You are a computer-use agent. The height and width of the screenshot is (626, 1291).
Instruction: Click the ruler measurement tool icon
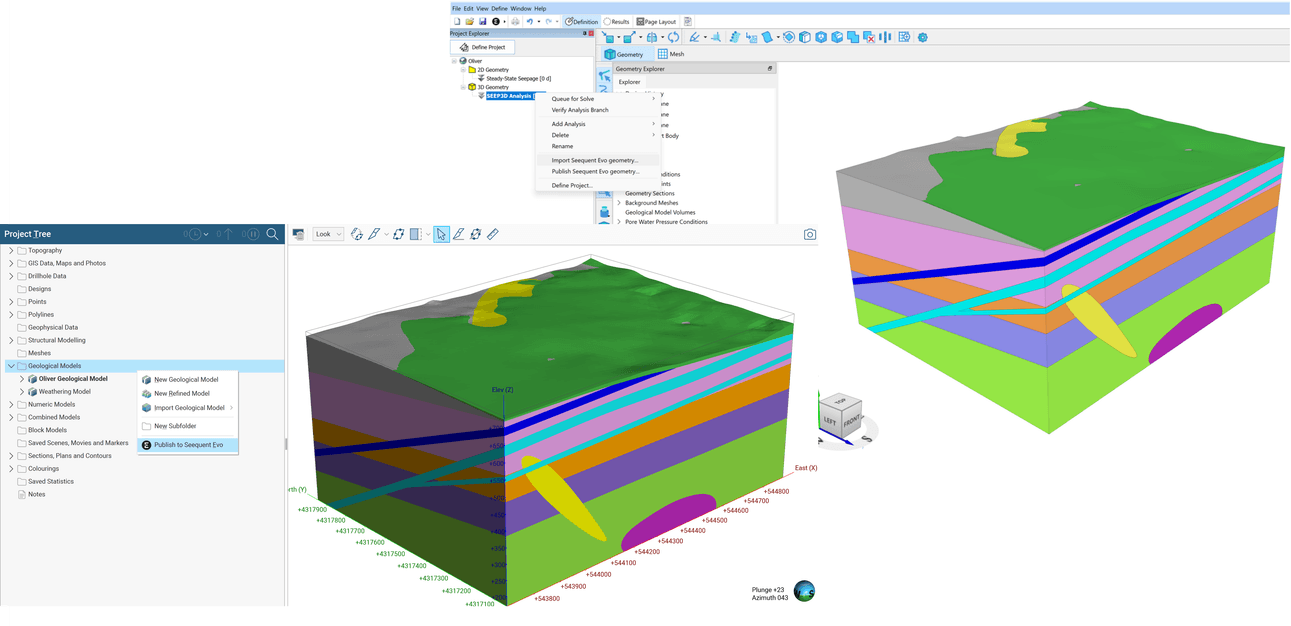click(x=493, y=234)
